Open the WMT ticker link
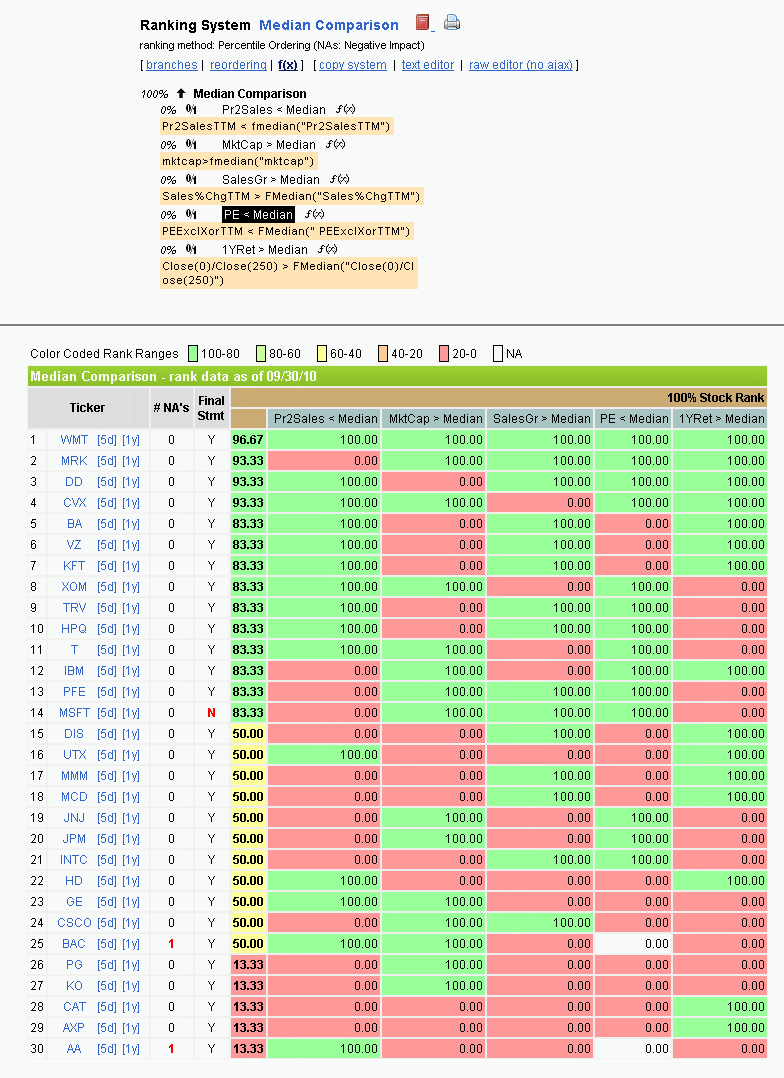Image resolution: width=784 pixels, height=1078 pixels. (x=73, y=440)
